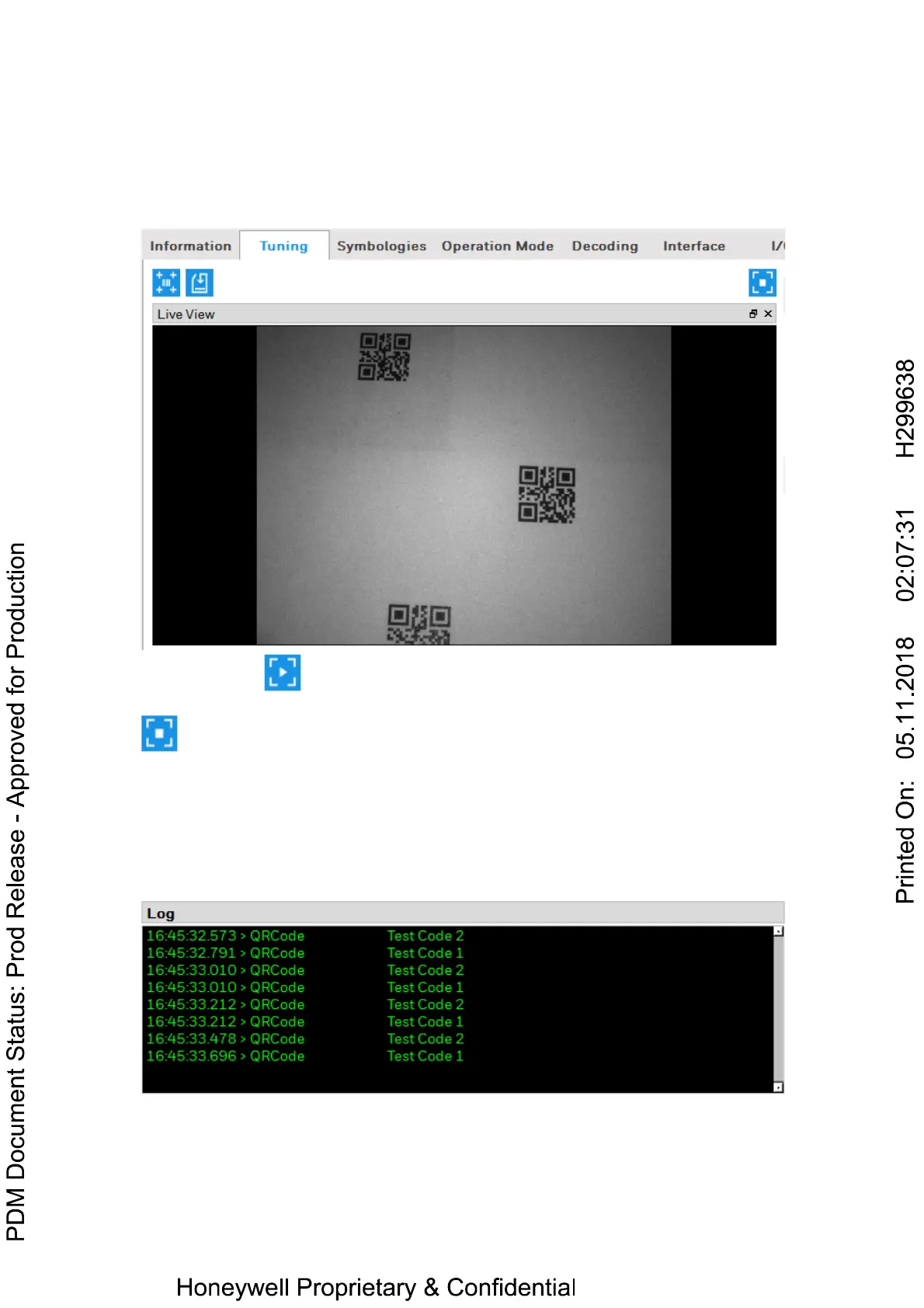Open the Information tab
Image resolution: width=924 pixels, height=1308 pixels.
pos(190,245)
